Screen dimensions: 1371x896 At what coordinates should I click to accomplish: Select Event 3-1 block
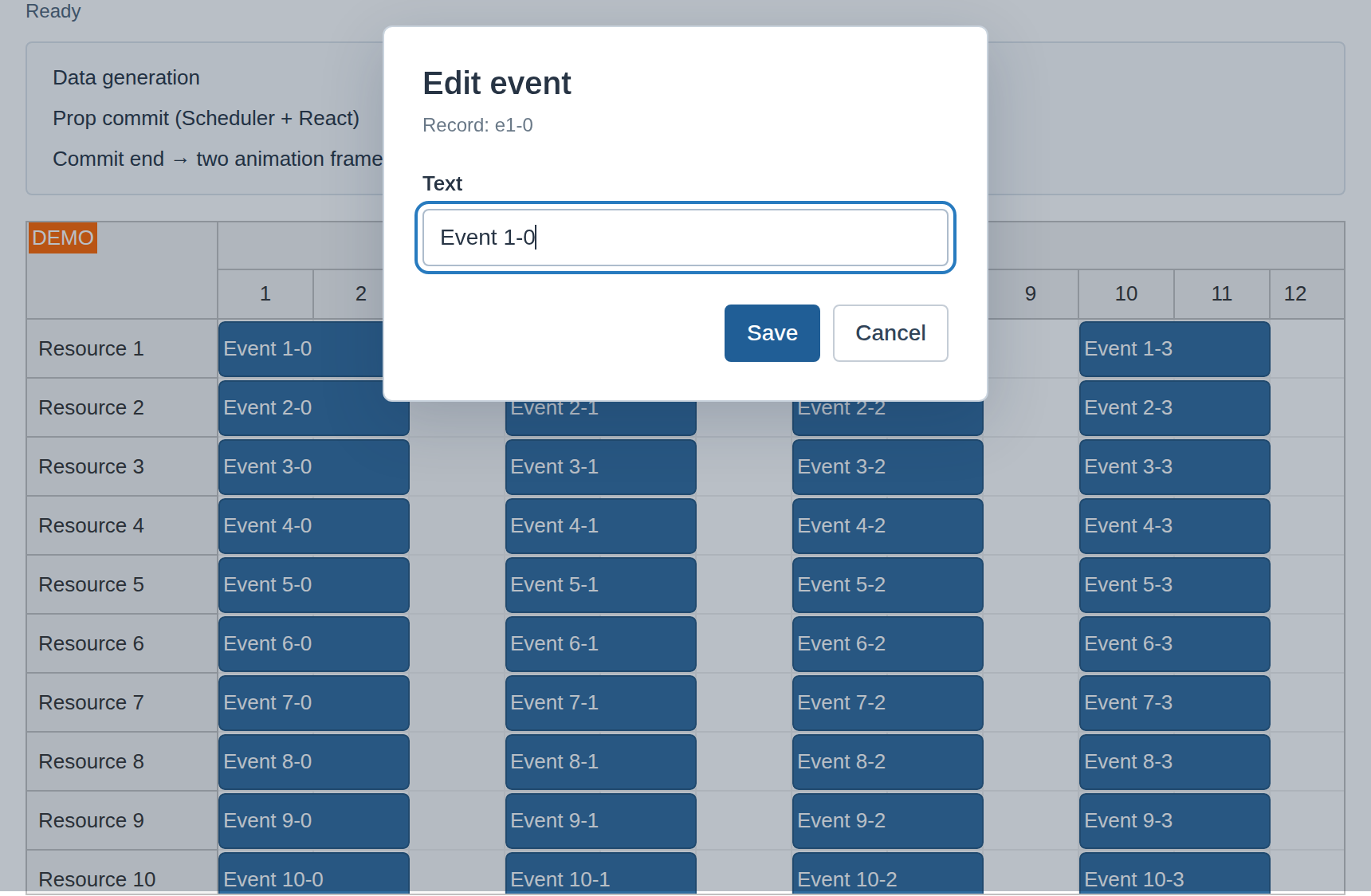tap(600, 467)
